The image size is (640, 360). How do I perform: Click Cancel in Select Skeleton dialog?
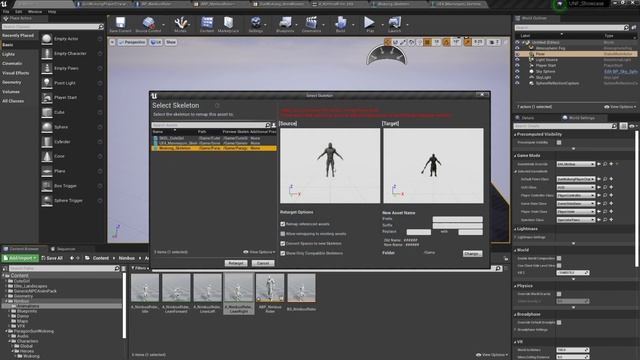pos(262,263)
